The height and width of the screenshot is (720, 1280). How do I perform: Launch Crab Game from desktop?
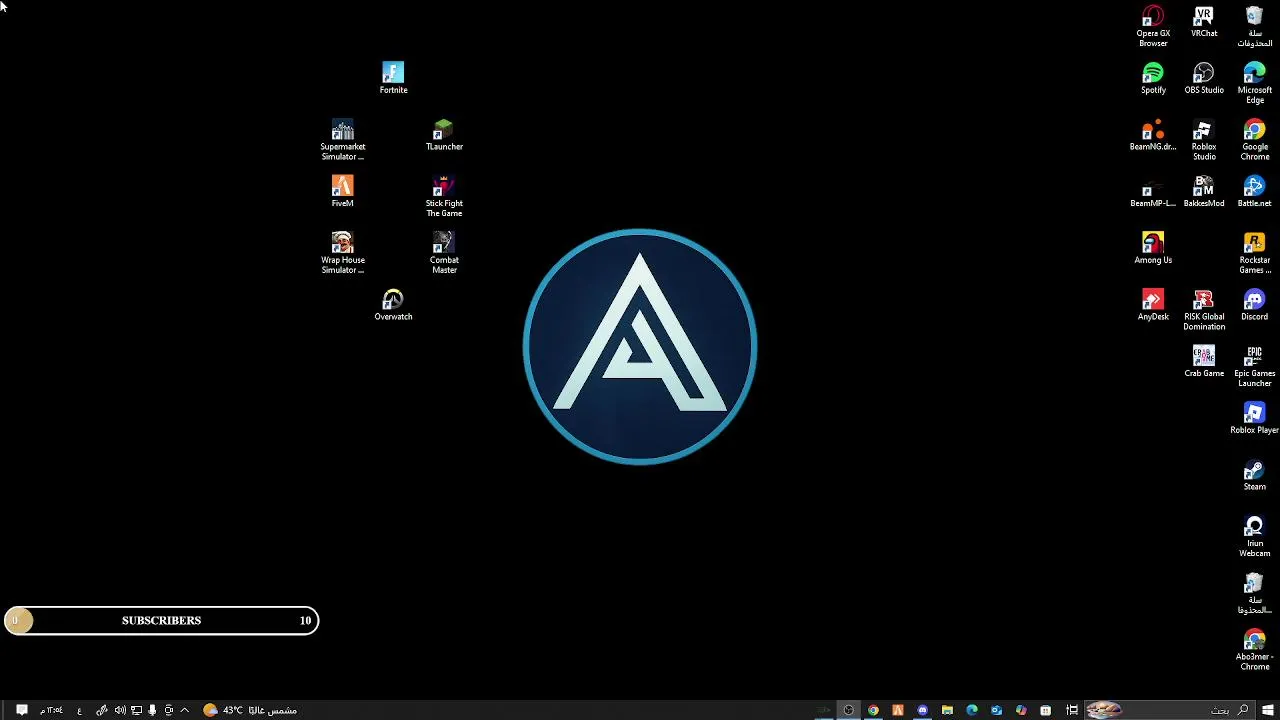coord(1204,362)
